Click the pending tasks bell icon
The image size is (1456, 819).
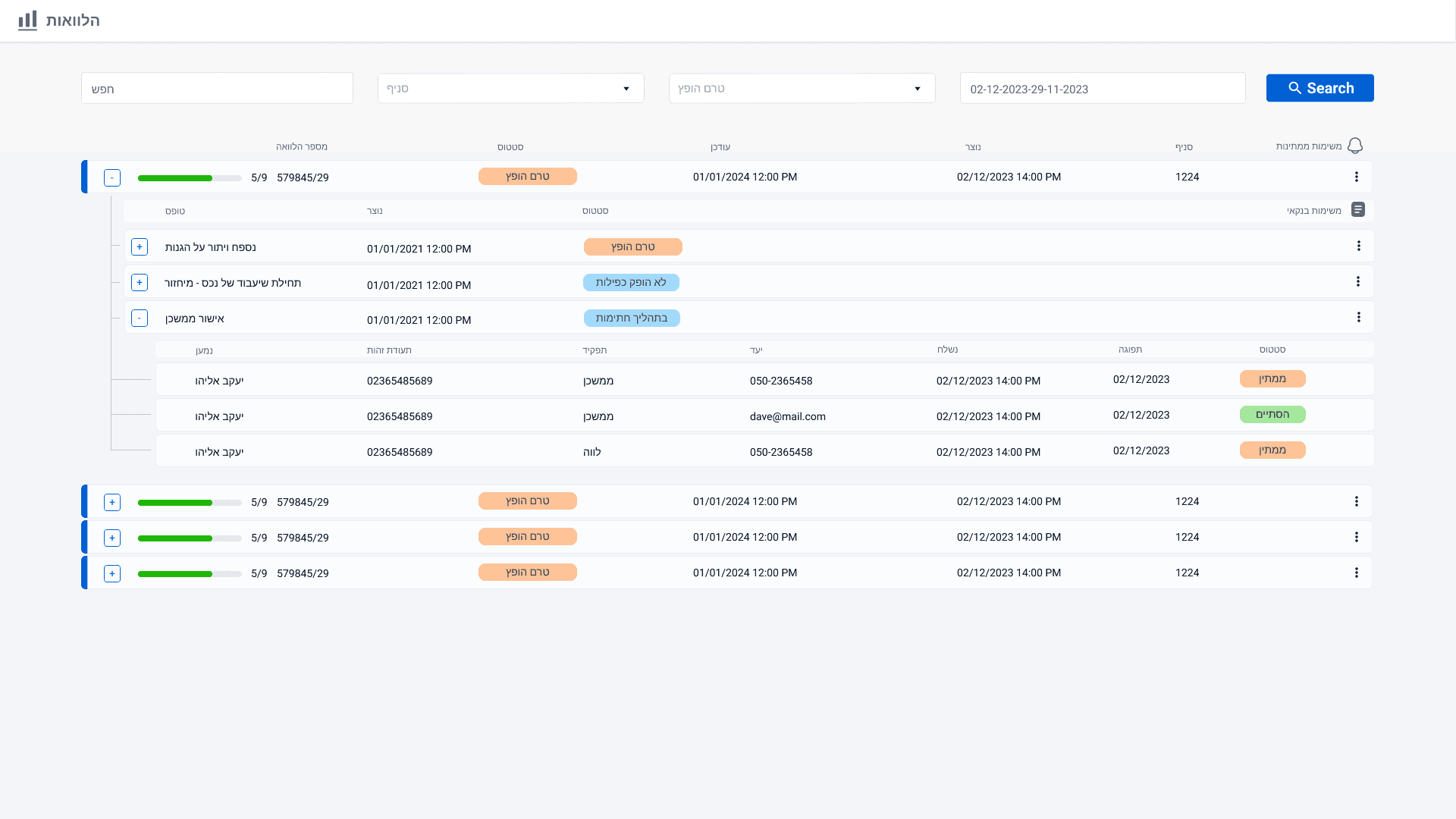[x=1355, y=146]
